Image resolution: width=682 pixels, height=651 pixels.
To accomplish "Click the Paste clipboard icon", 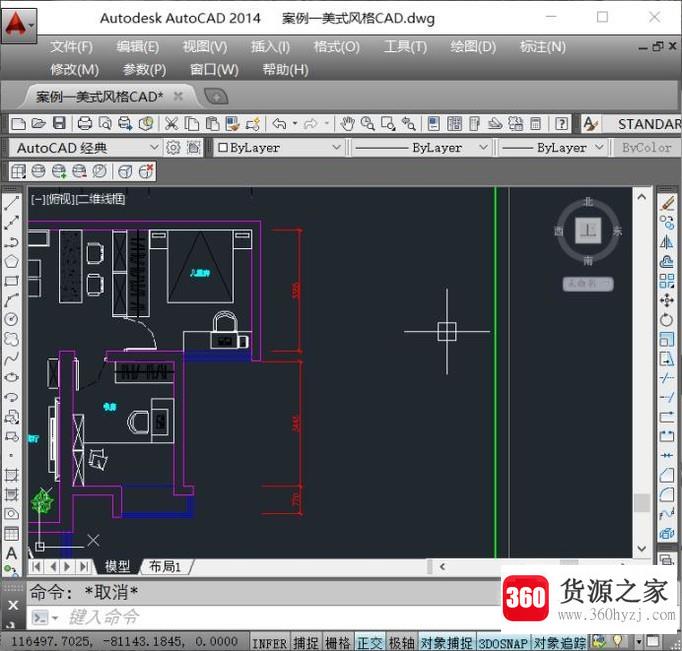I will (x=212, y=124).
